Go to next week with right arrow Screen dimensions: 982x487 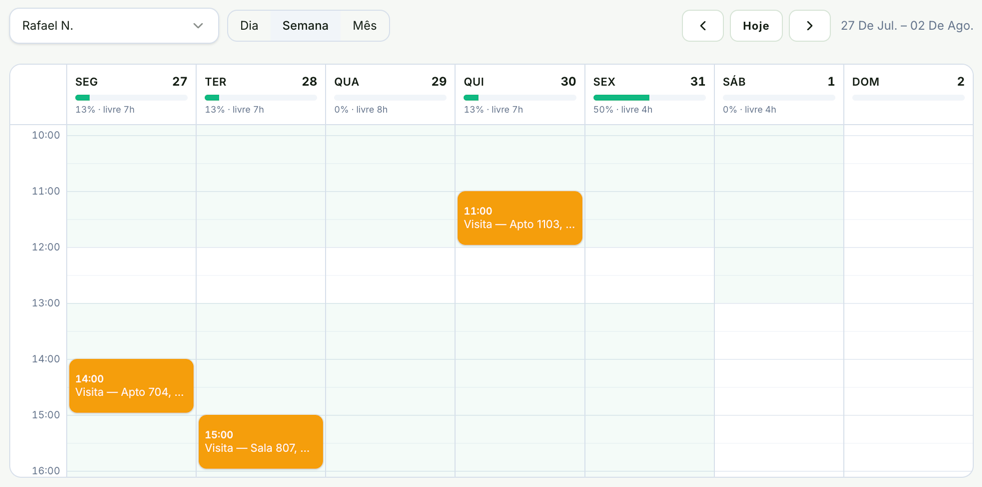click(810, 26)
